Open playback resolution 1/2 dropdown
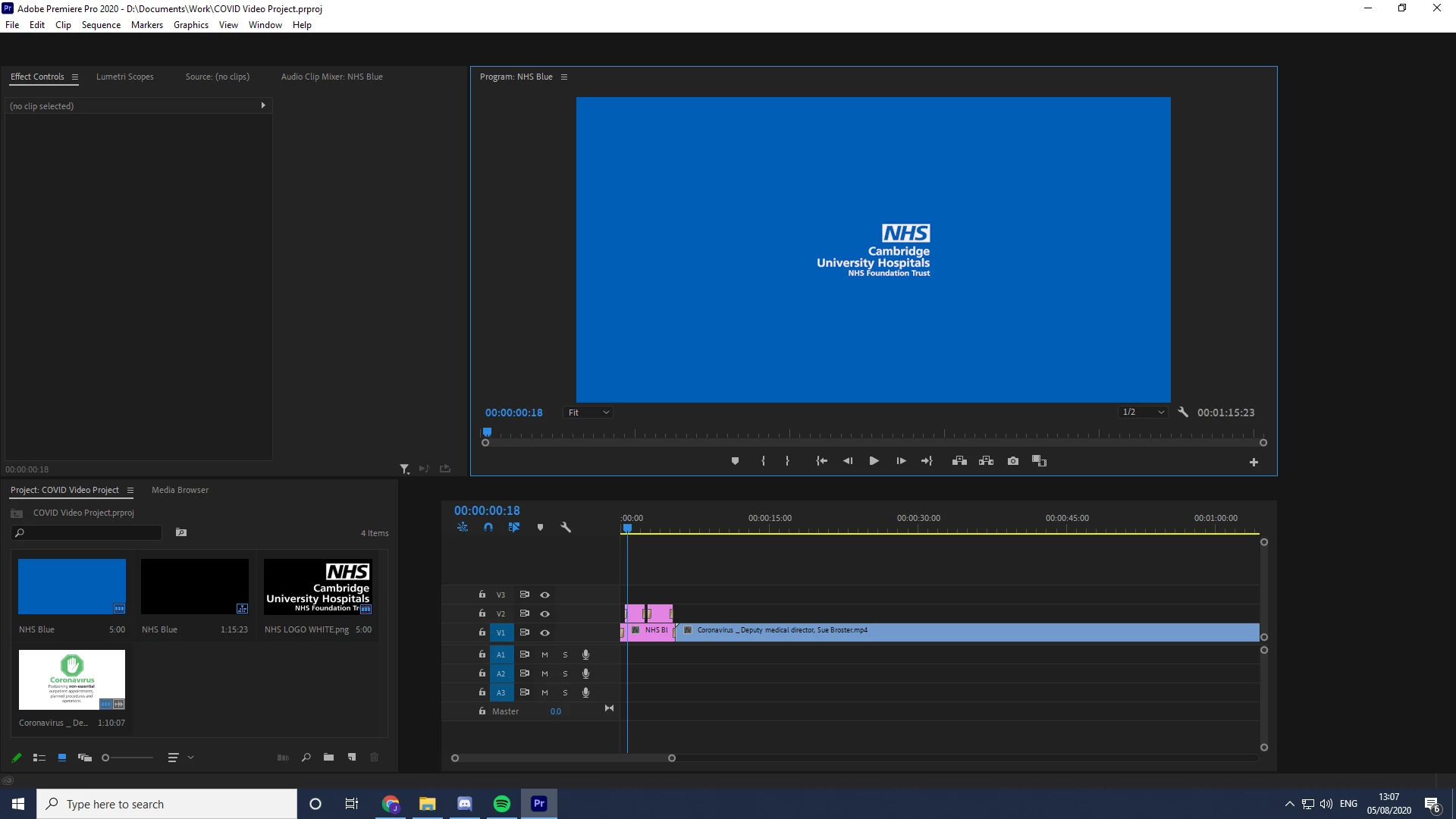This screenshot has height=819, width=1456. [x=1143, y=412]
